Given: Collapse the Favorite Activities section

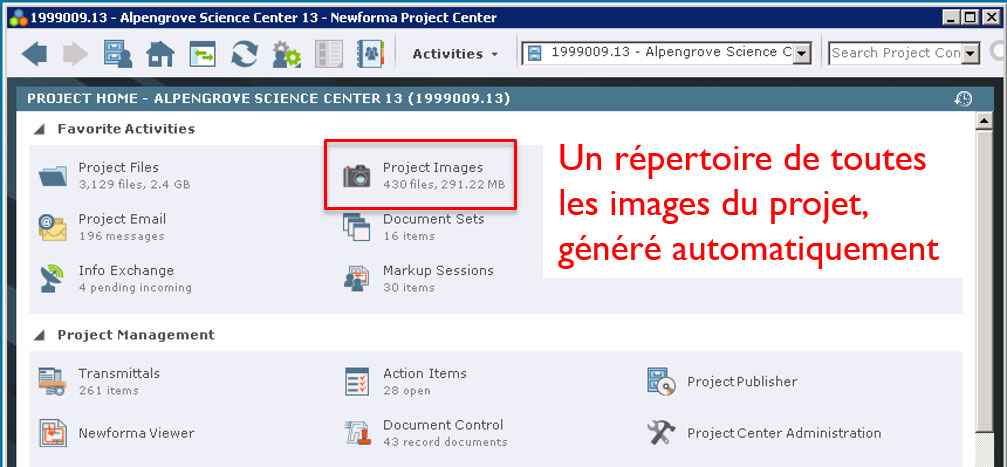Looking at the screenshot, I should pyautogui.click(x=40, y=130).
